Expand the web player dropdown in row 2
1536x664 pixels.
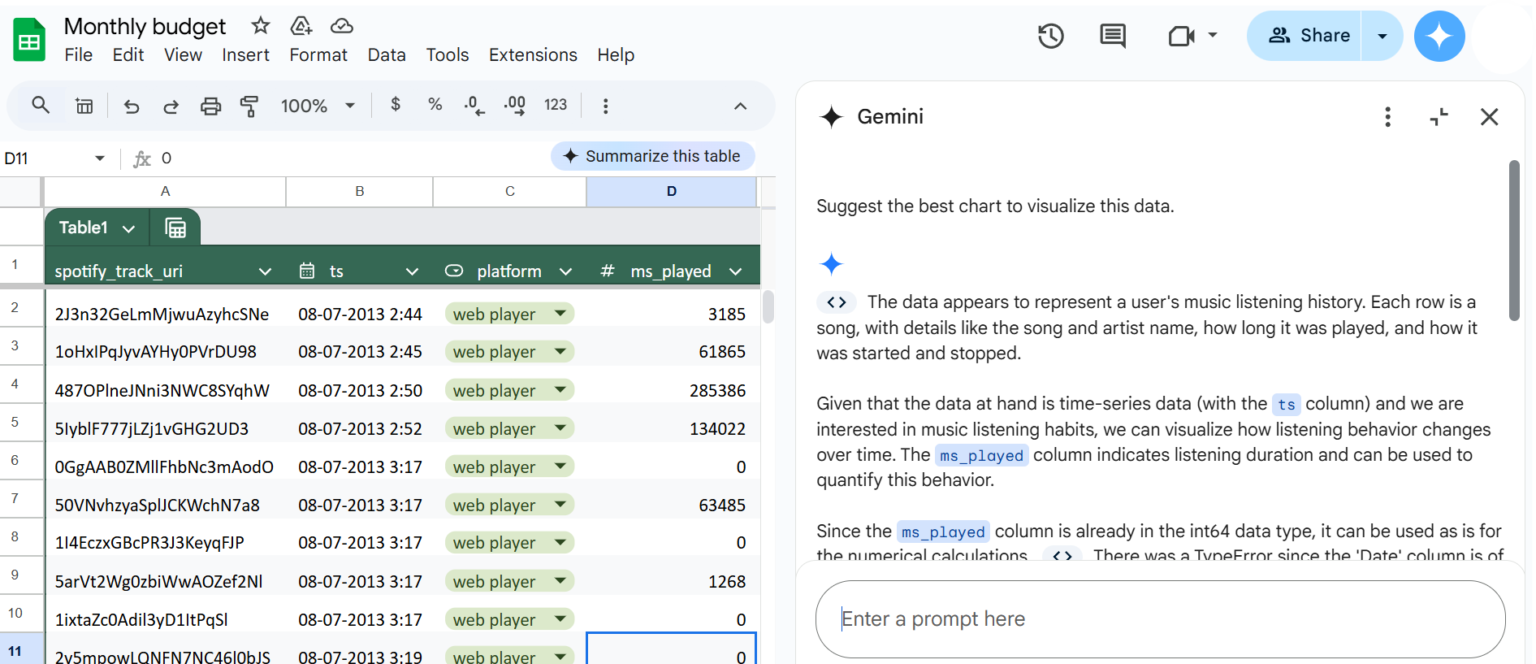click(x=562, y=312)
